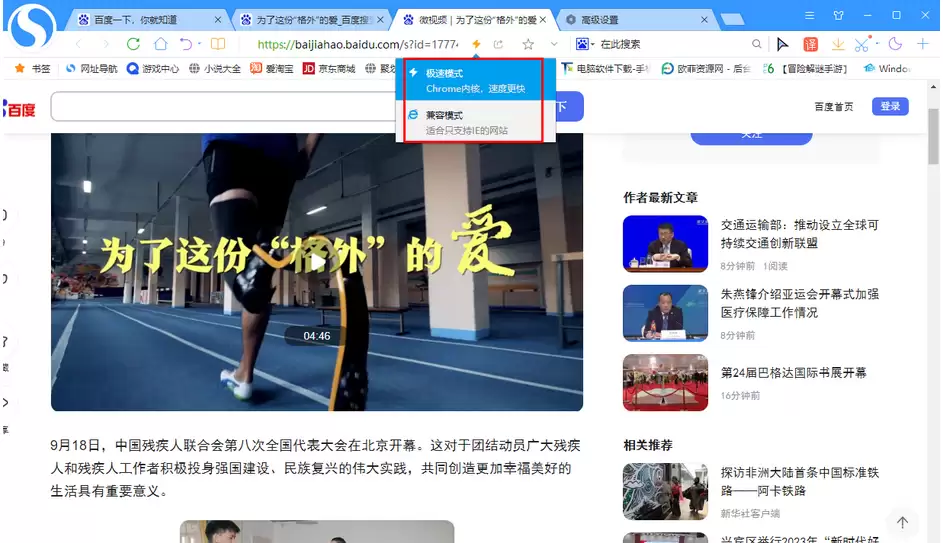This screenshot has height=543, width=943.
Task: Click the blue 登录 button
Action: pos(890,106)
